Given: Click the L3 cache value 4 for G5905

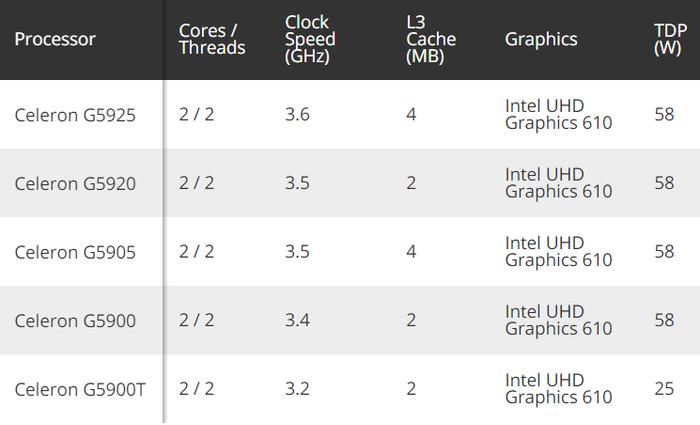Looking at the screenshot, I should (x=411, y=252).
